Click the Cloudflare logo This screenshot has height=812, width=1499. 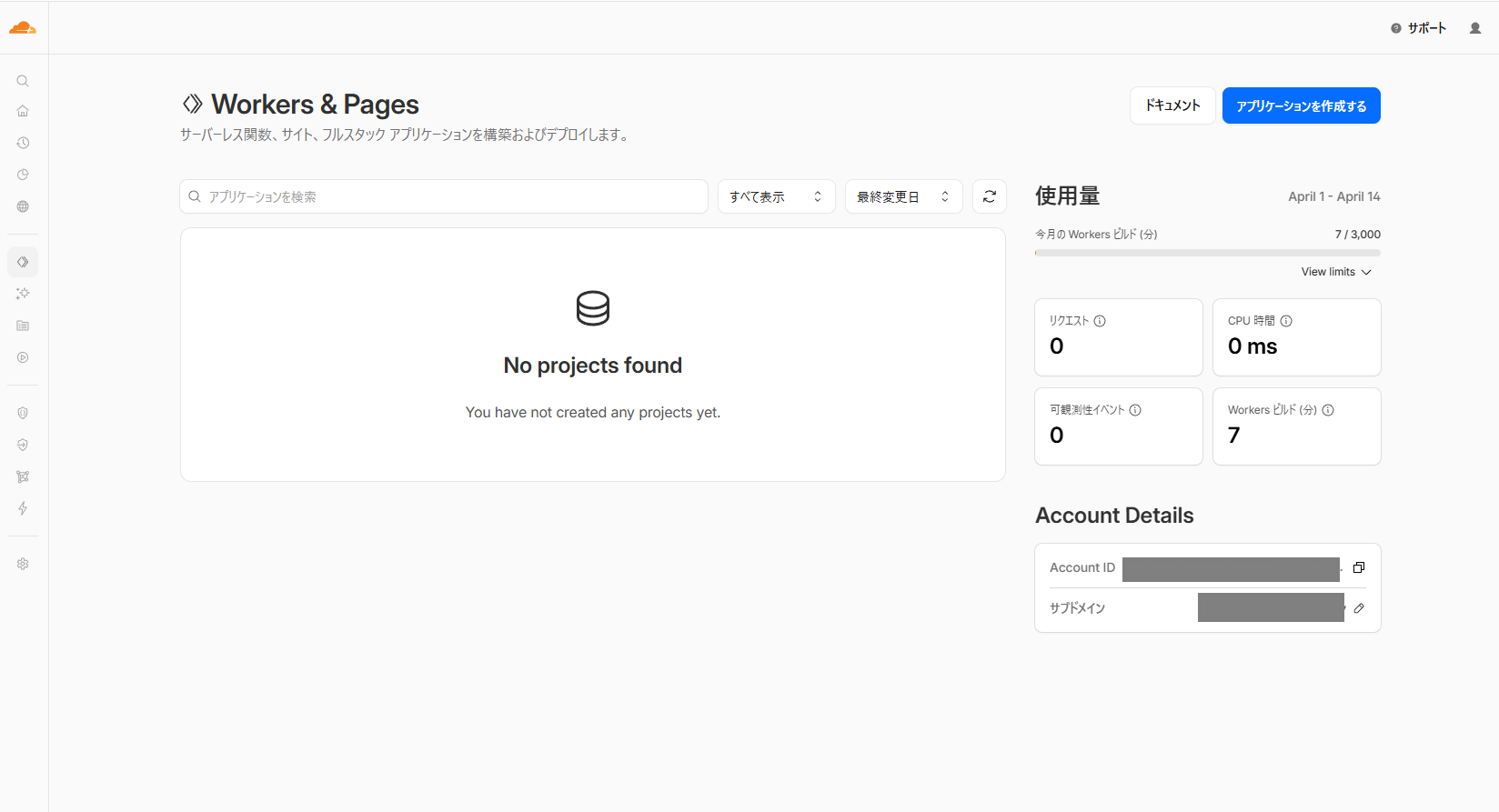point(23,28)
